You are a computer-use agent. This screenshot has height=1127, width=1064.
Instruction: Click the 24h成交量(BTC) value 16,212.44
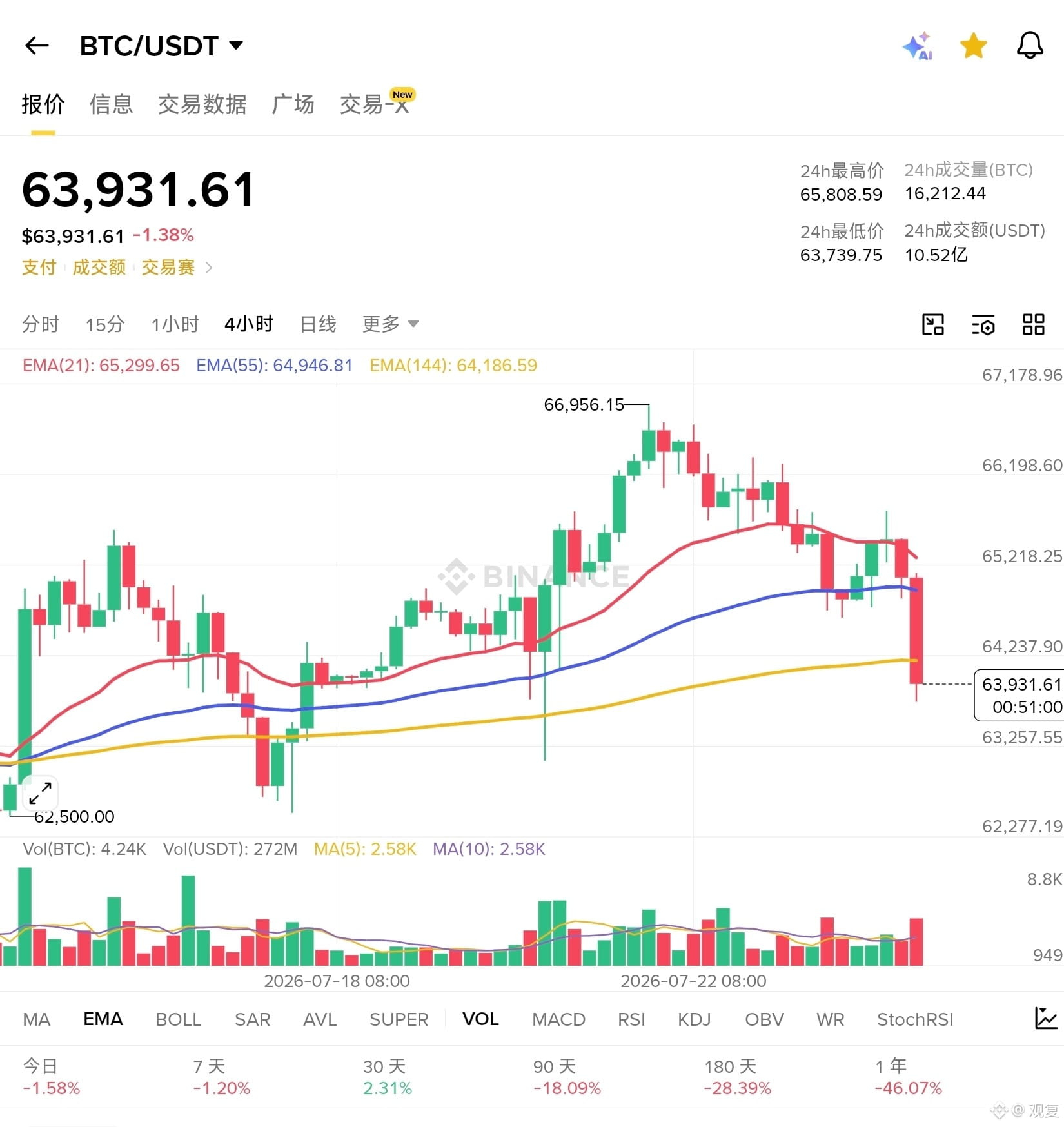point(945,193)
